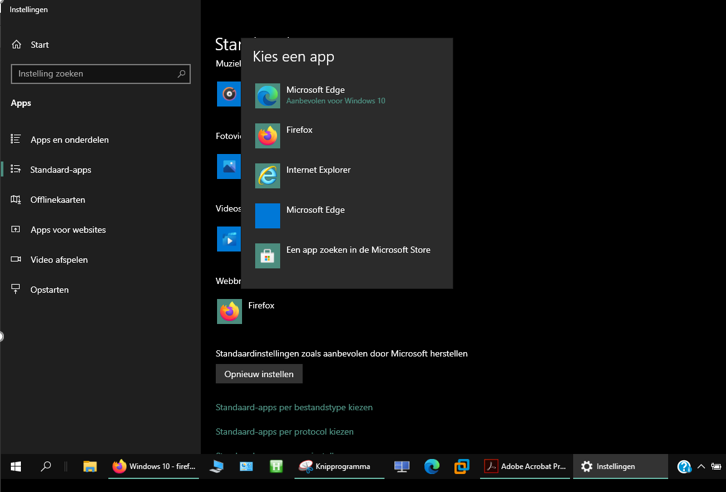Viewport: 726px width, 492px height.
Task: Select Firefox in the app chooser list
Action: click(x=299, y=134)
